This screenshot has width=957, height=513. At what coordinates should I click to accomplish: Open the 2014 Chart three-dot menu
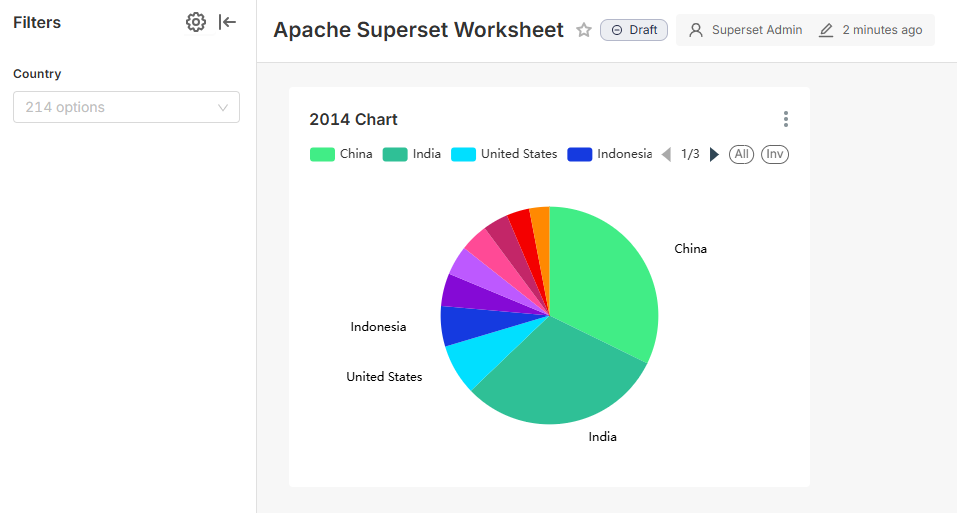pyautogui.click(x=785, y=119)
